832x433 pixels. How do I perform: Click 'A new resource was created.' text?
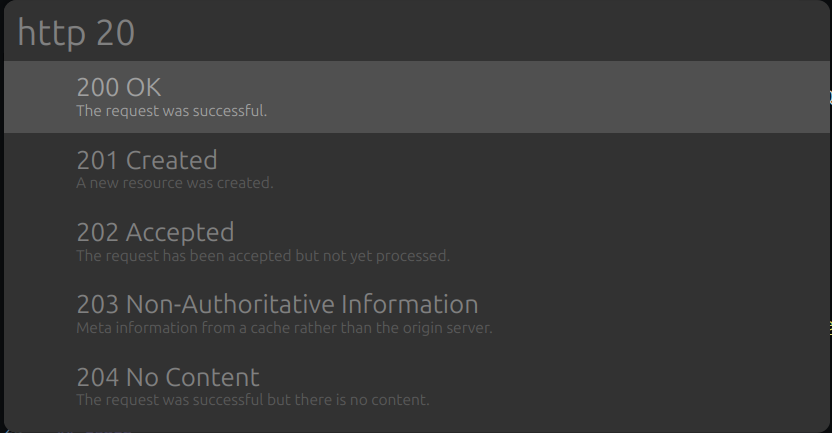(x=174, y=183)
